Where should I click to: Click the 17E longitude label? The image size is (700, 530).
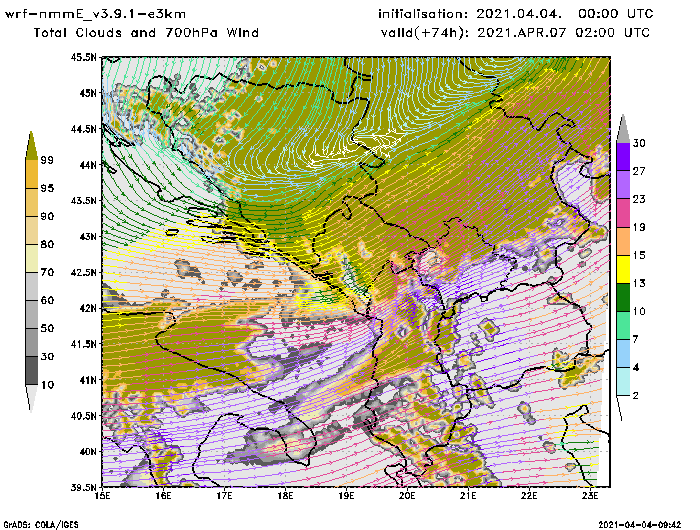[x=224, y=496]
